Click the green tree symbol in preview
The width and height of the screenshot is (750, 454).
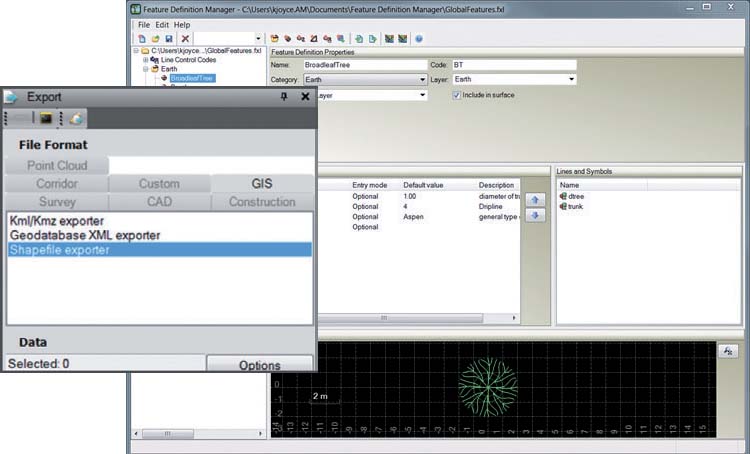(488, 387)
